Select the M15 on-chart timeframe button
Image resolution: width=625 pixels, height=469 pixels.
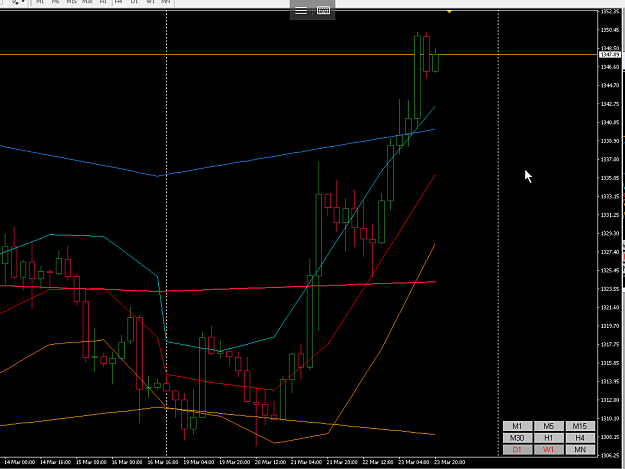pos(580,426)
